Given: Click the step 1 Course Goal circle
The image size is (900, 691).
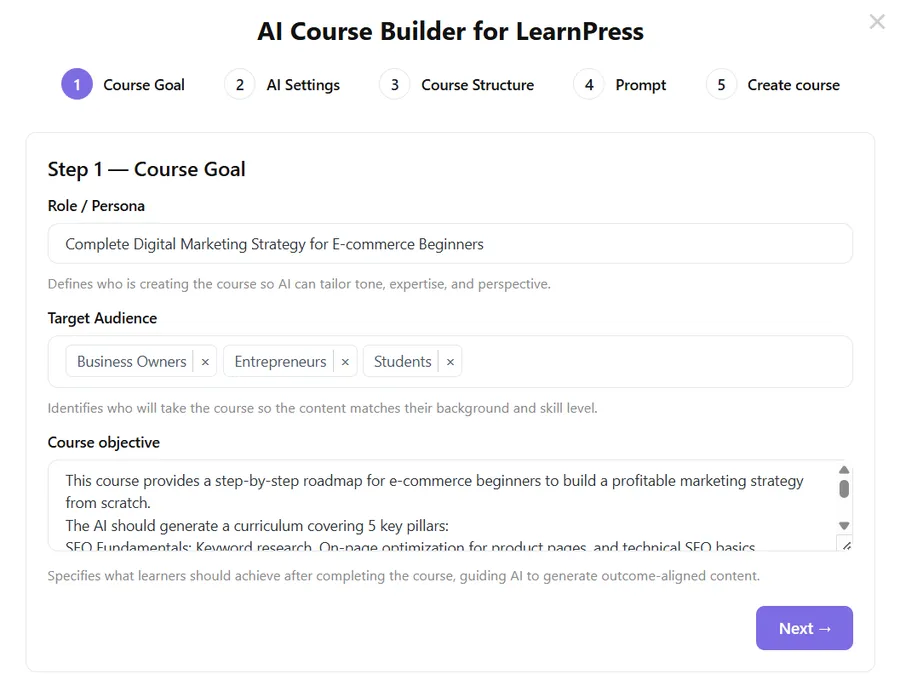Looking at the screenshot, I should pos(76,85).
